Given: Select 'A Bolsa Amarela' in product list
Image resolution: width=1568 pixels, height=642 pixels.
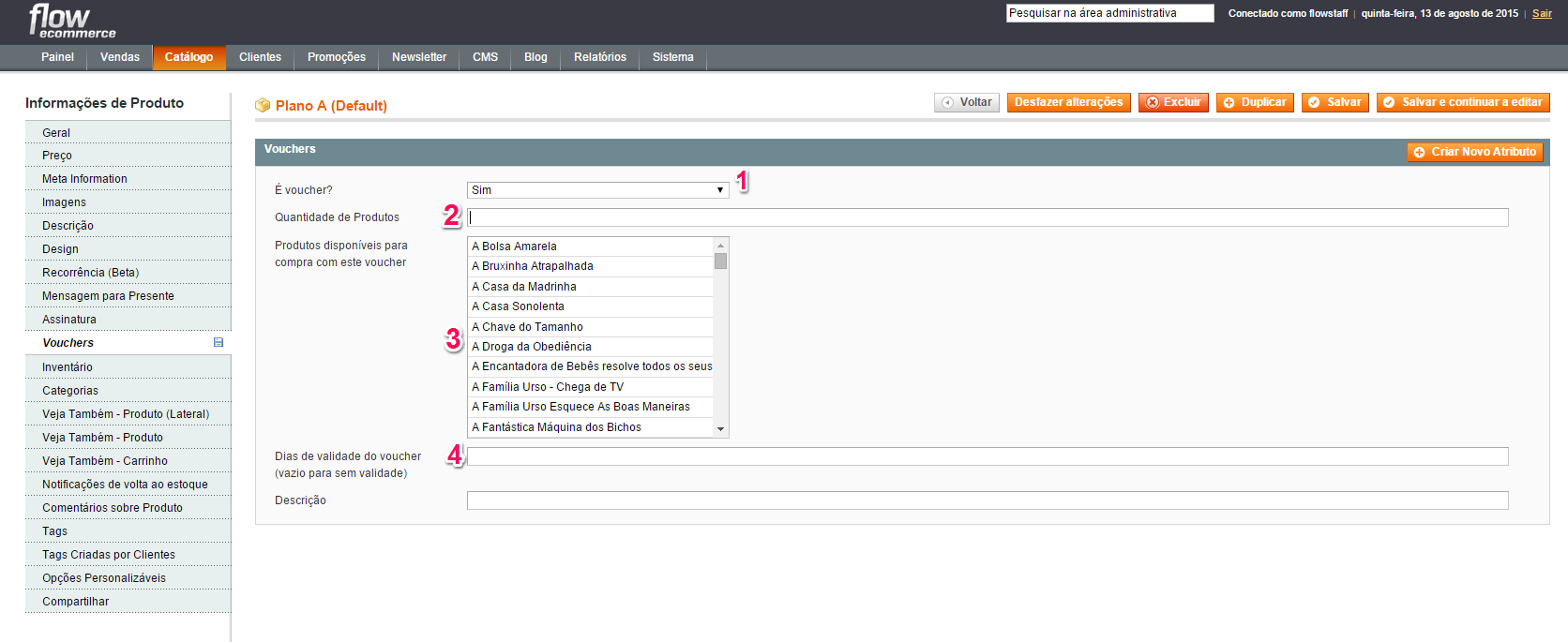Looking at the screenshot, I should pyautogui.click(x=591, y=246).
